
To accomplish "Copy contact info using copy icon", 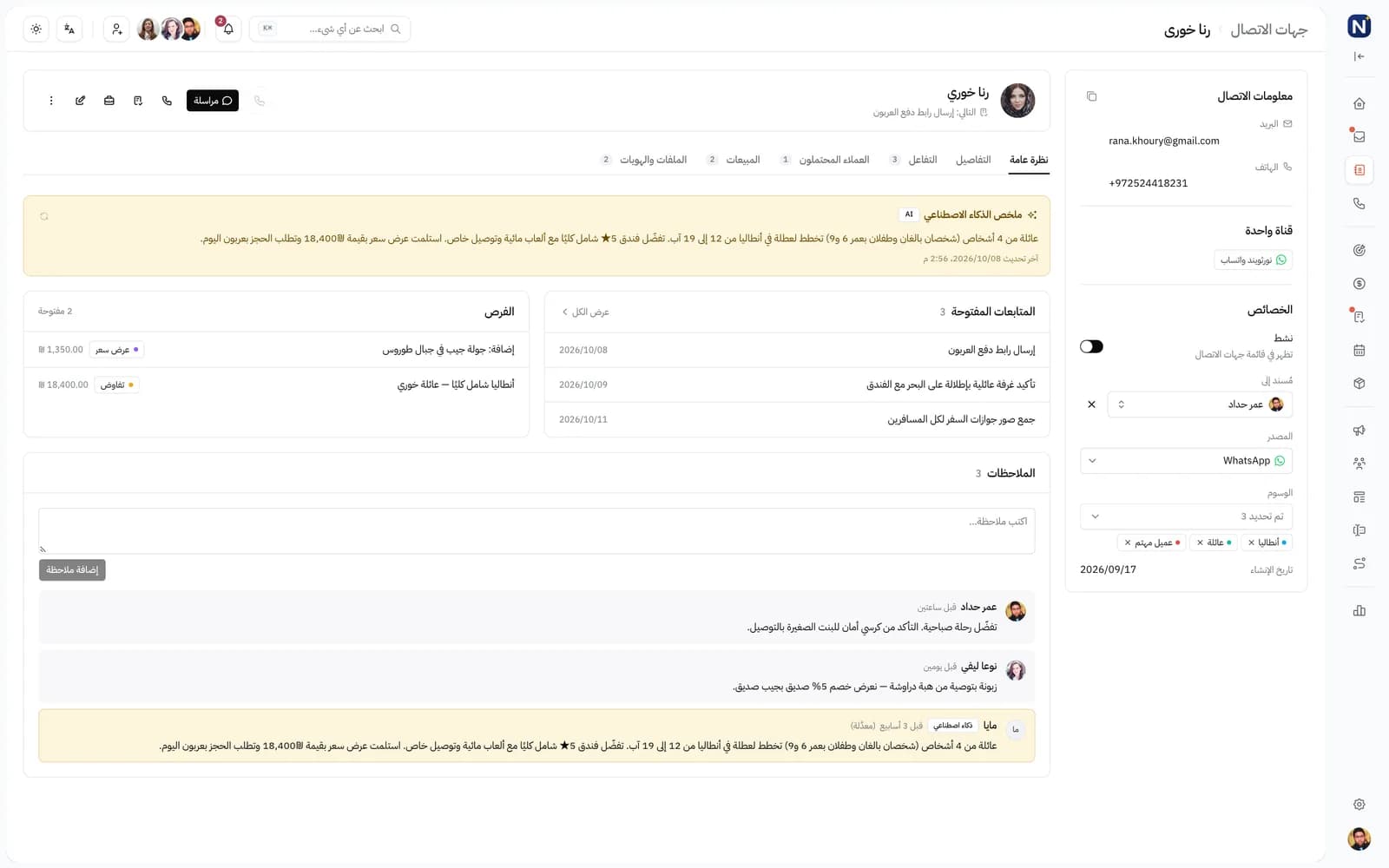I will [x=1092, y=96].
